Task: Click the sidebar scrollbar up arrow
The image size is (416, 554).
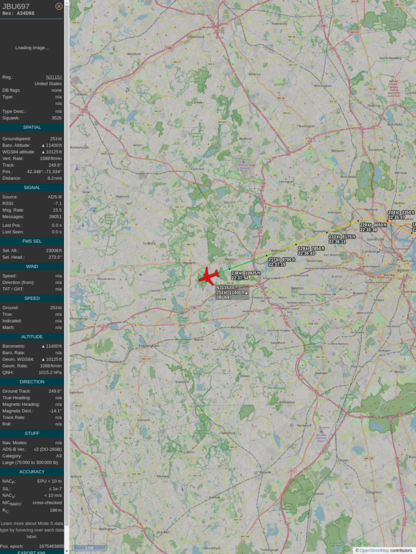Action: click(x=67, y=2)
